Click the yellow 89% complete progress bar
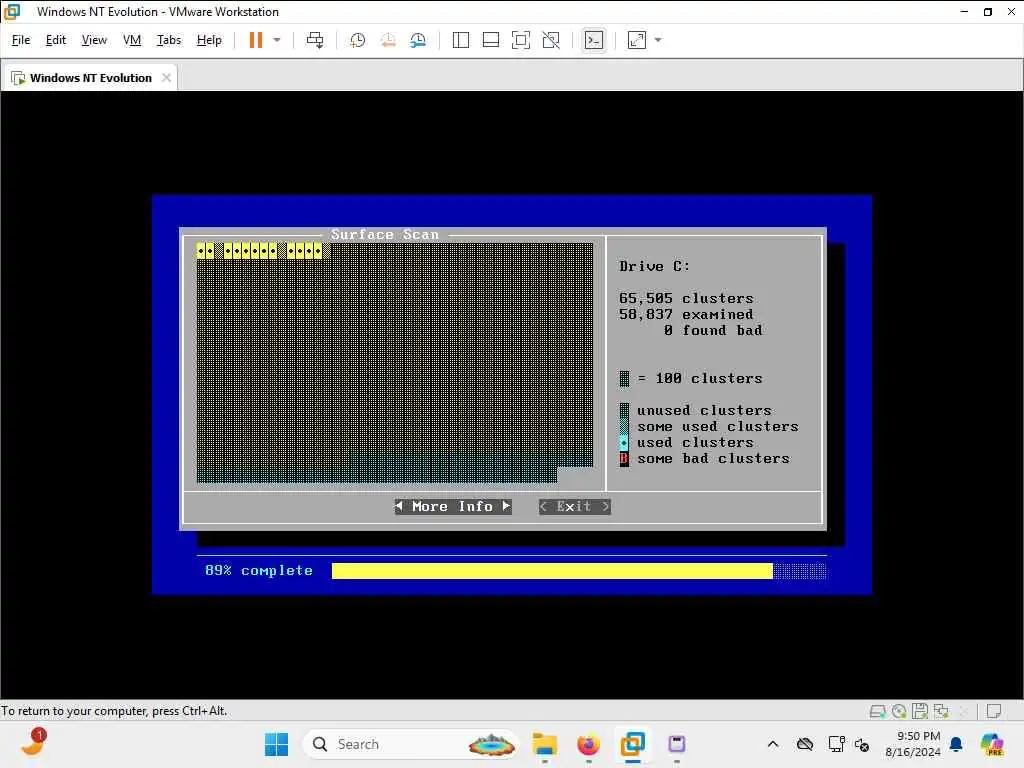Image resolution: width=1024 pixels, height=768 pixels. click(x=552, y=571)
